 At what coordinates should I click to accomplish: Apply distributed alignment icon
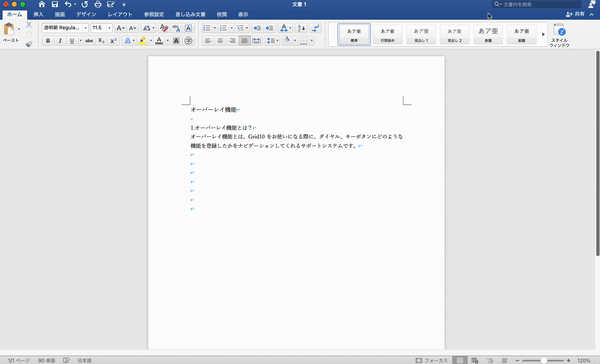(x=257, y=41)
